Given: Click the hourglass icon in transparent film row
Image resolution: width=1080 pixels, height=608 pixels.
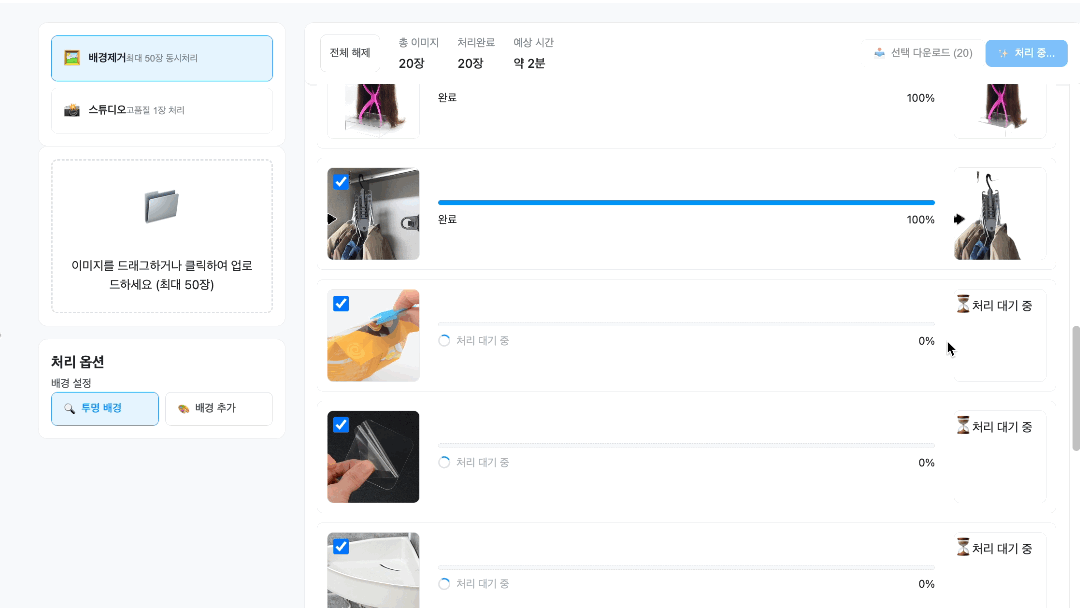Looking at the screenshot, I should click(x=963, y=426).
